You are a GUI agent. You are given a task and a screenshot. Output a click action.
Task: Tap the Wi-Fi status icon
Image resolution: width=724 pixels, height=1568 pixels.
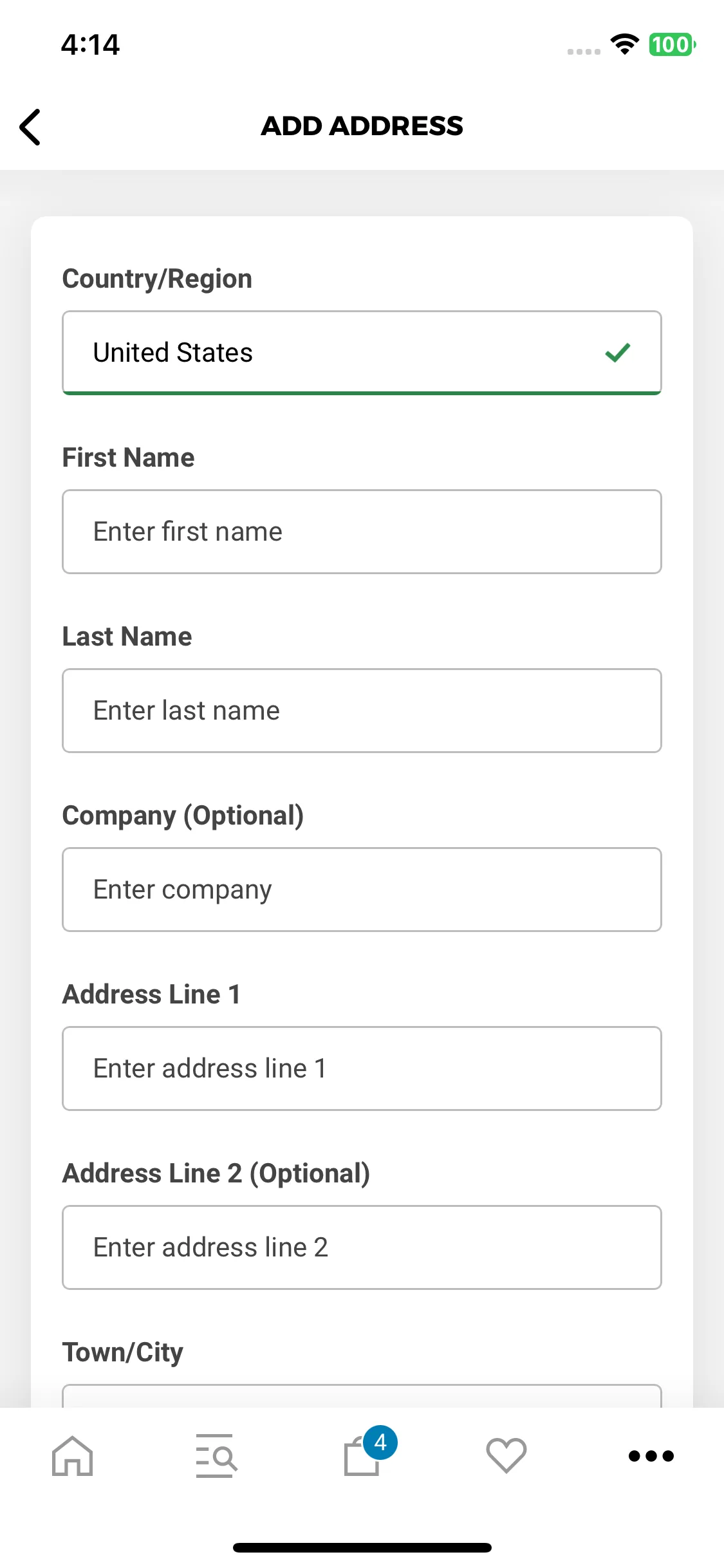pyautogui.click(x=624, y=44)
